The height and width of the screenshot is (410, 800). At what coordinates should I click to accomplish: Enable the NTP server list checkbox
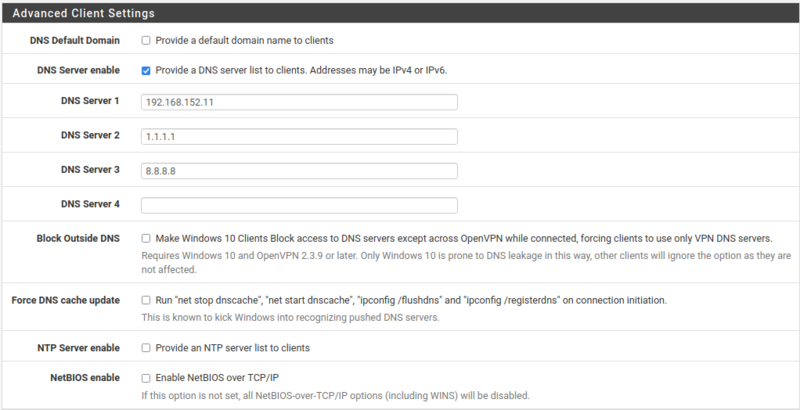pos(146,348)
